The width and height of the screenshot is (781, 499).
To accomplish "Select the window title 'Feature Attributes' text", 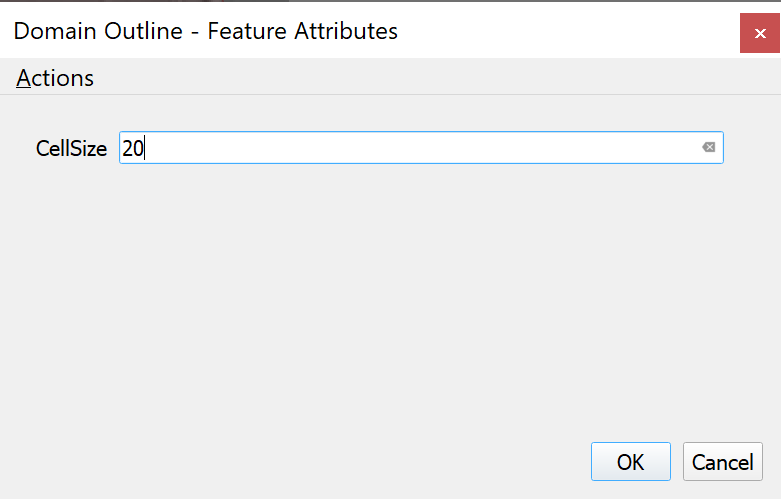I will pyautogui.click(x=303, y=31).
